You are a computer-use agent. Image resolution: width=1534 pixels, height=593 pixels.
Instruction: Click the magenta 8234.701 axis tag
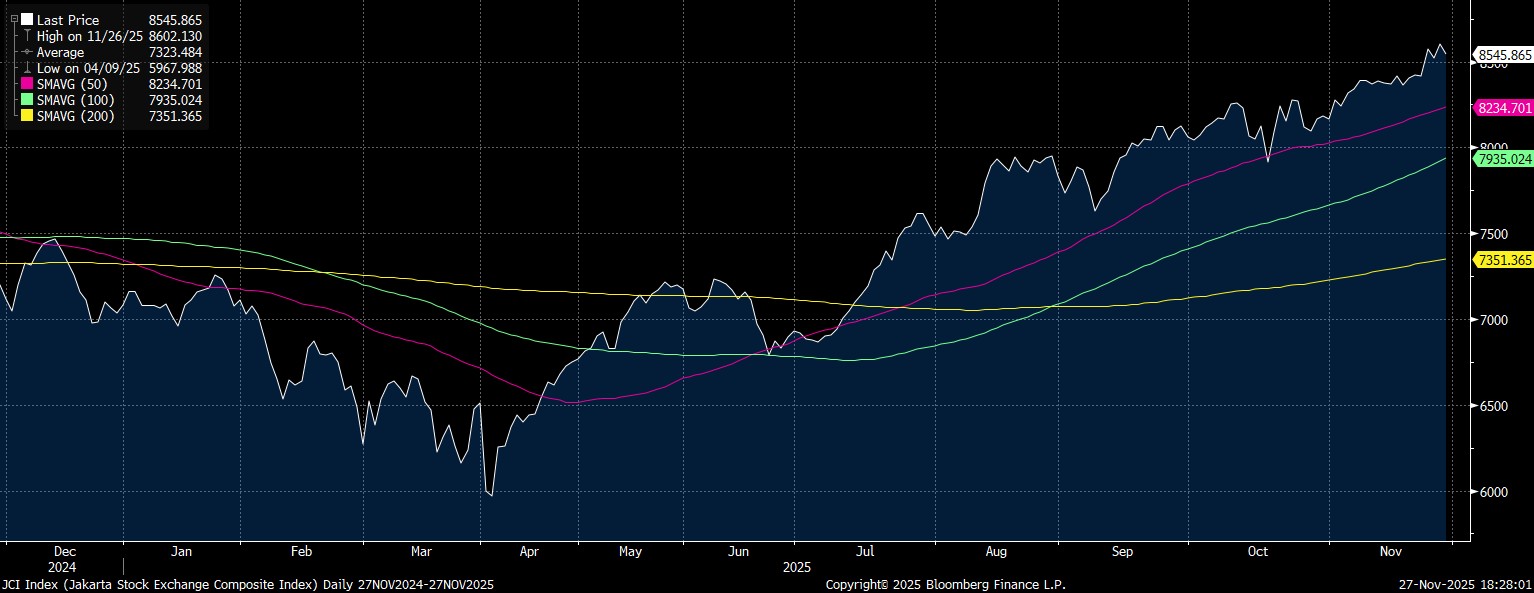(x=1504, y=108)
